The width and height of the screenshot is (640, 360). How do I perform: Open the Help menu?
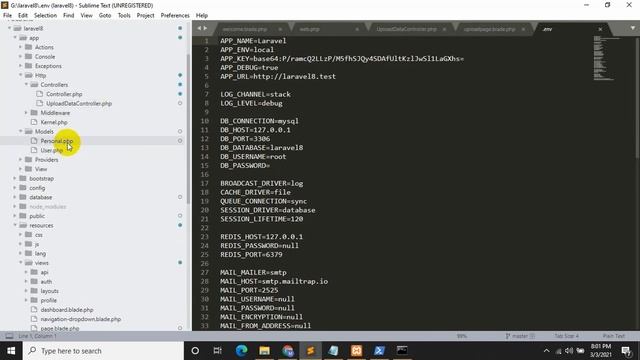tap(202, 15)
